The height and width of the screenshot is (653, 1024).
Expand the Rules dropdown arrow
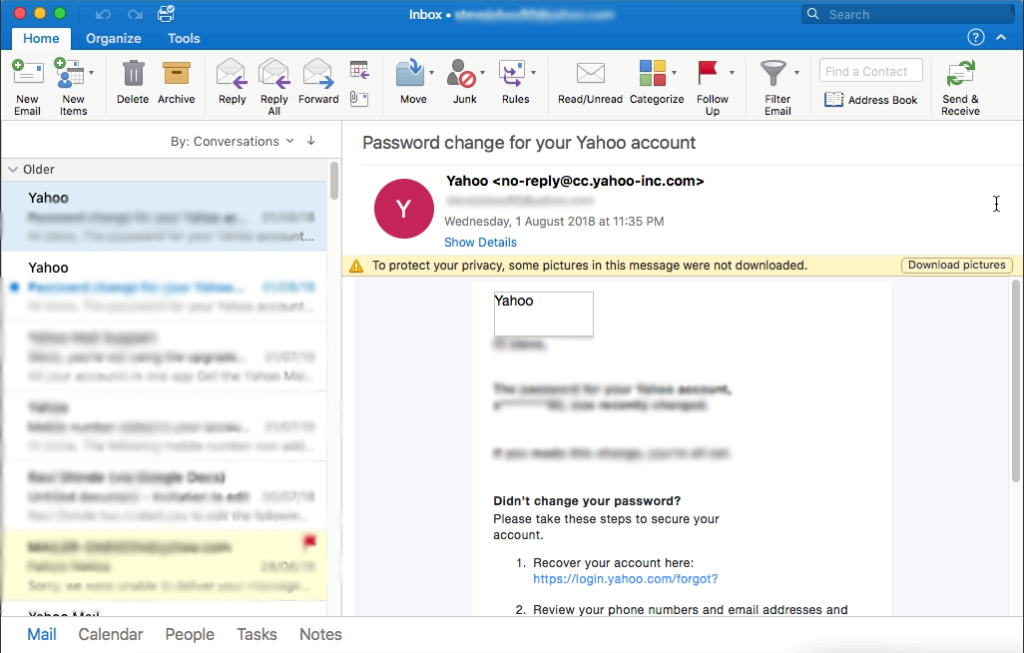(x=533, y=72)
